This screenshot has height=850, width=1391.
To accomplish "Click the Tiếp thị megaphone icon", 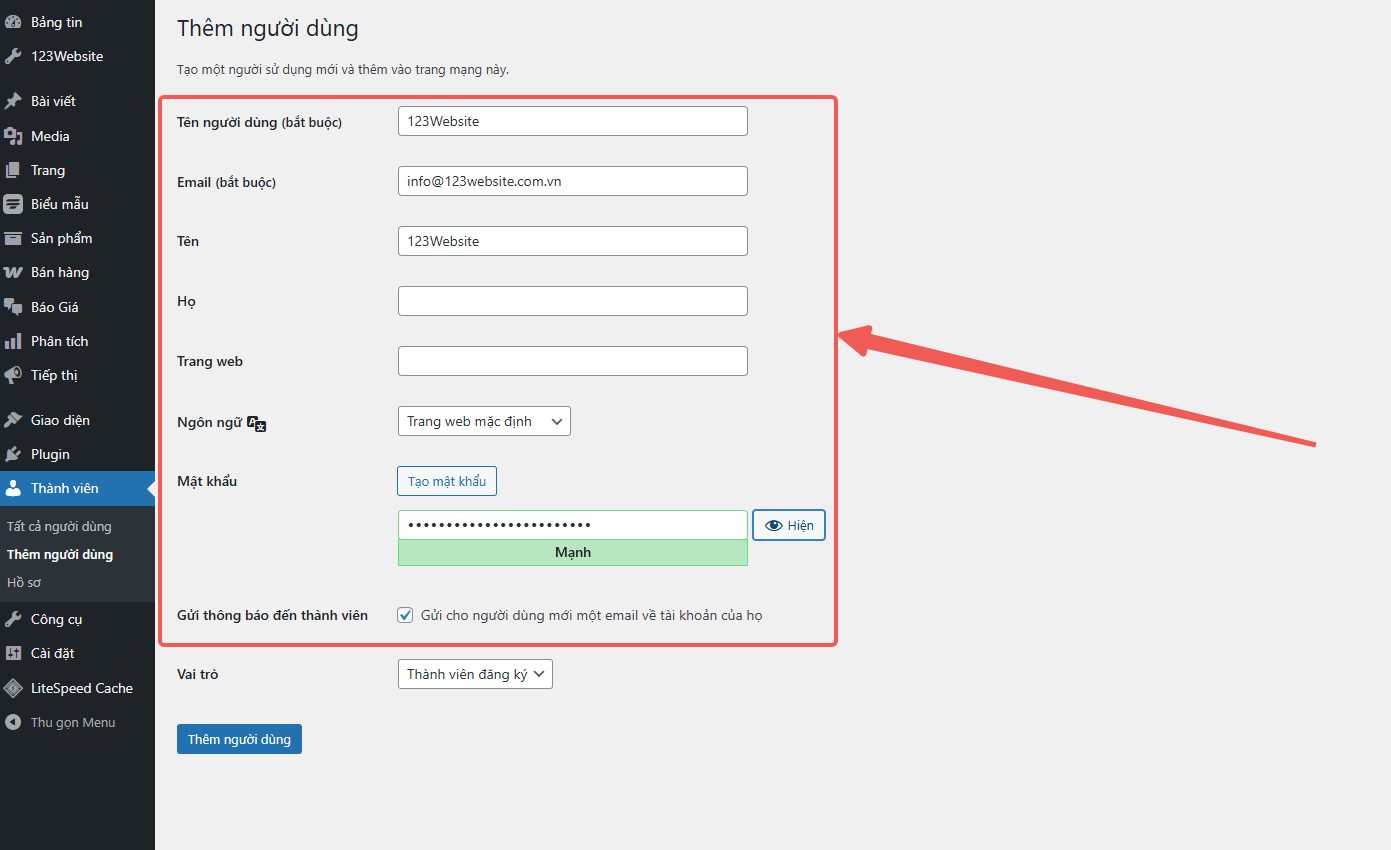I will point(13,375).
